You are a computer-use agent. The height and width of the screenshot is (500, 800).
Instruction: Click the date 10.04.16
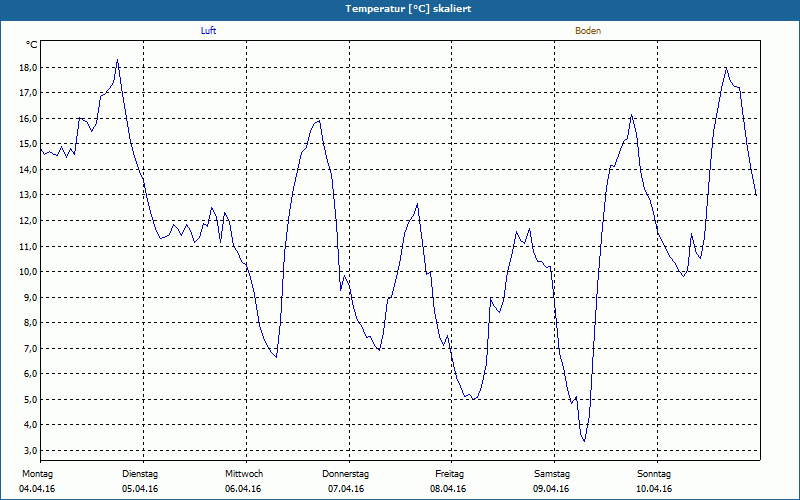[654, 489]
